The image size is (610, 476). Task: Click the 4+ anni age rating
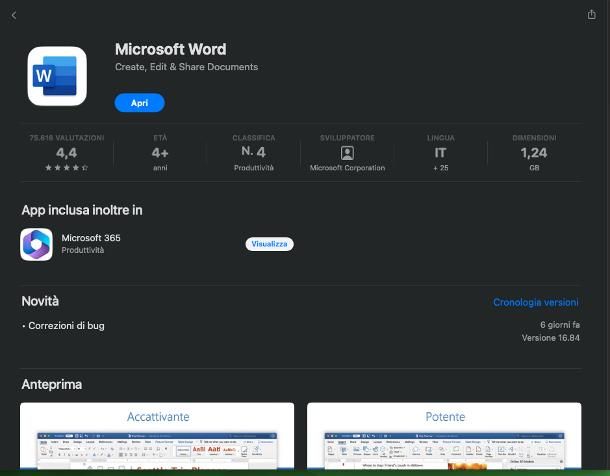(x=160, y=153)
